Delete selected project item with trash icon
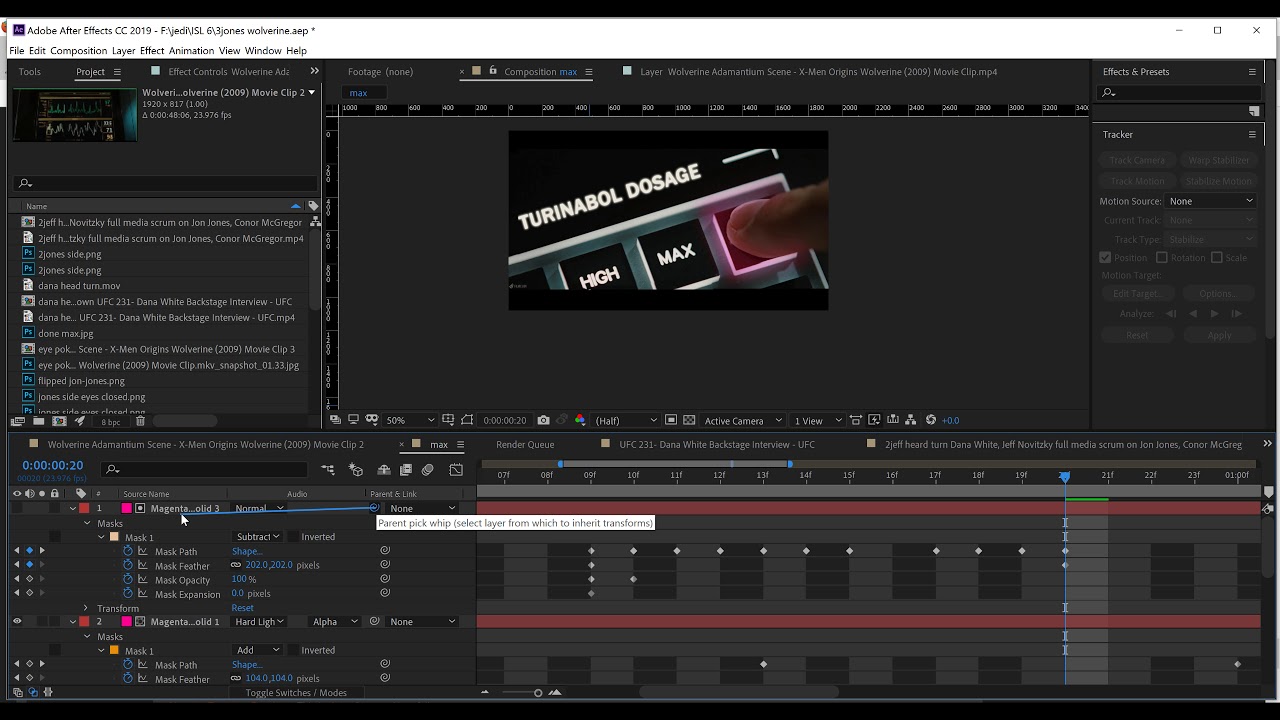 coord(140,422)
